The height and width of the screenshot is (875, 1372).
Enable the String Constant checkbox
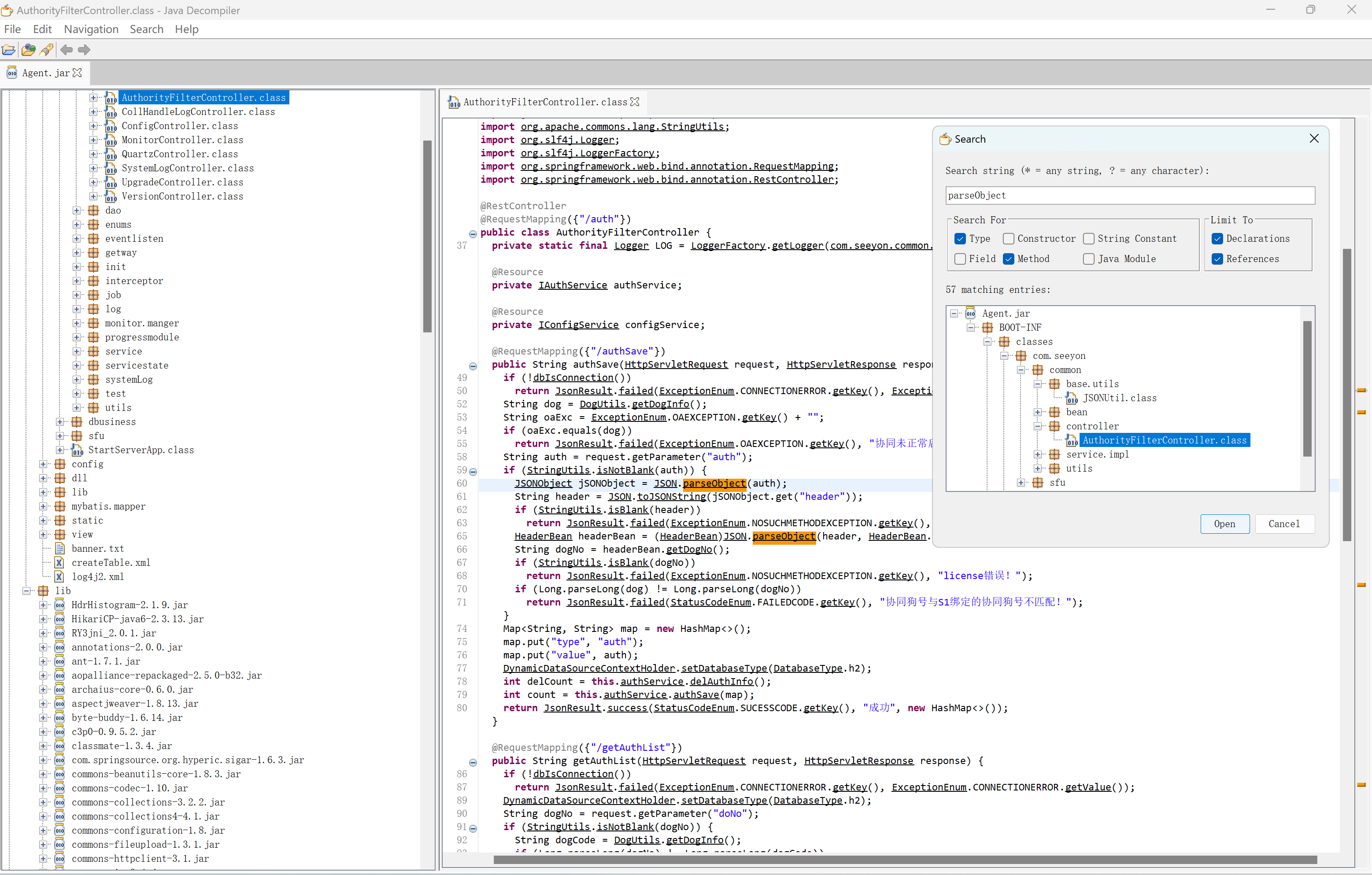[x=1089, y=239]
